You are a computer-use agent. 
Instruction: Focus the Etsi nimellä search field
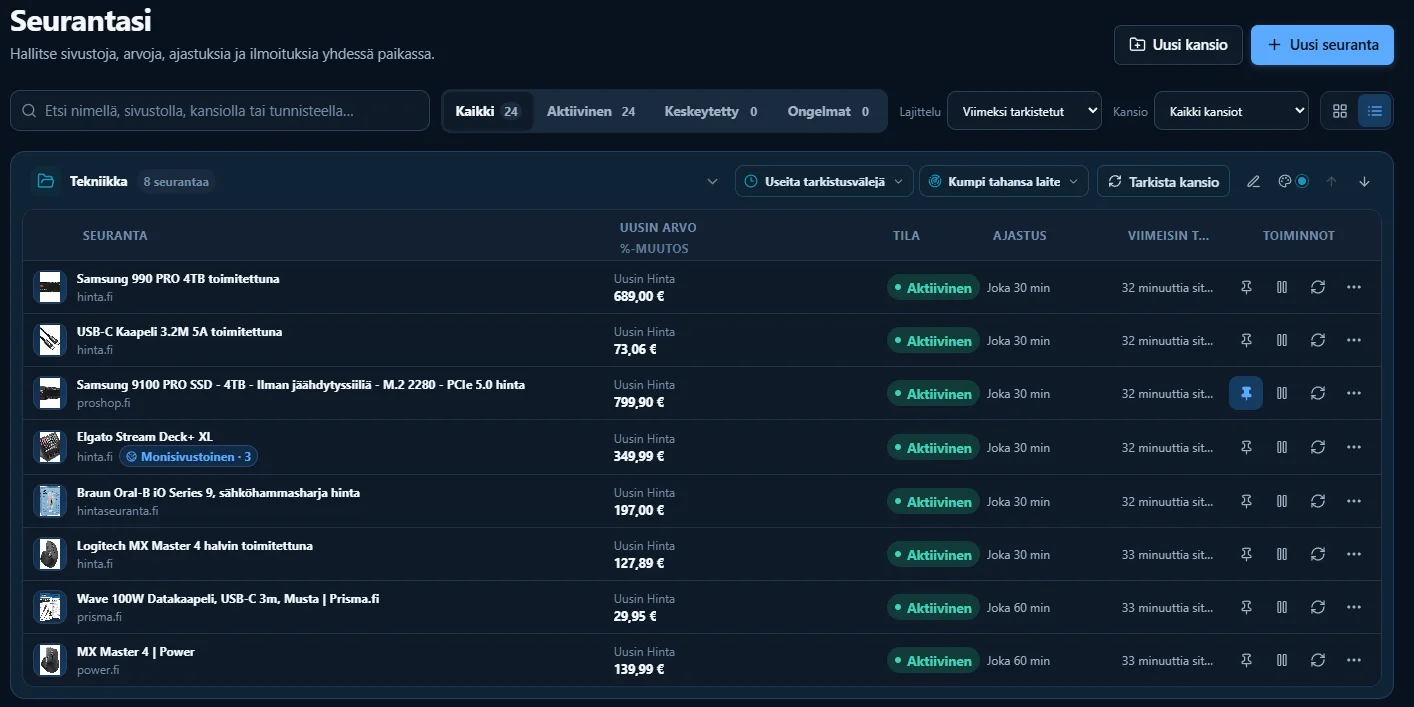coord(220,111)
